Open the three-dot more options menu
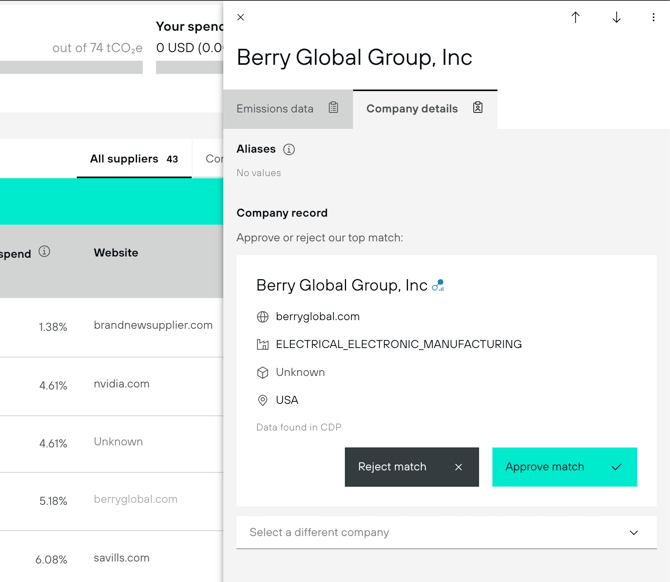This screenshot has height=582, width=670. [x=653, y=18]
